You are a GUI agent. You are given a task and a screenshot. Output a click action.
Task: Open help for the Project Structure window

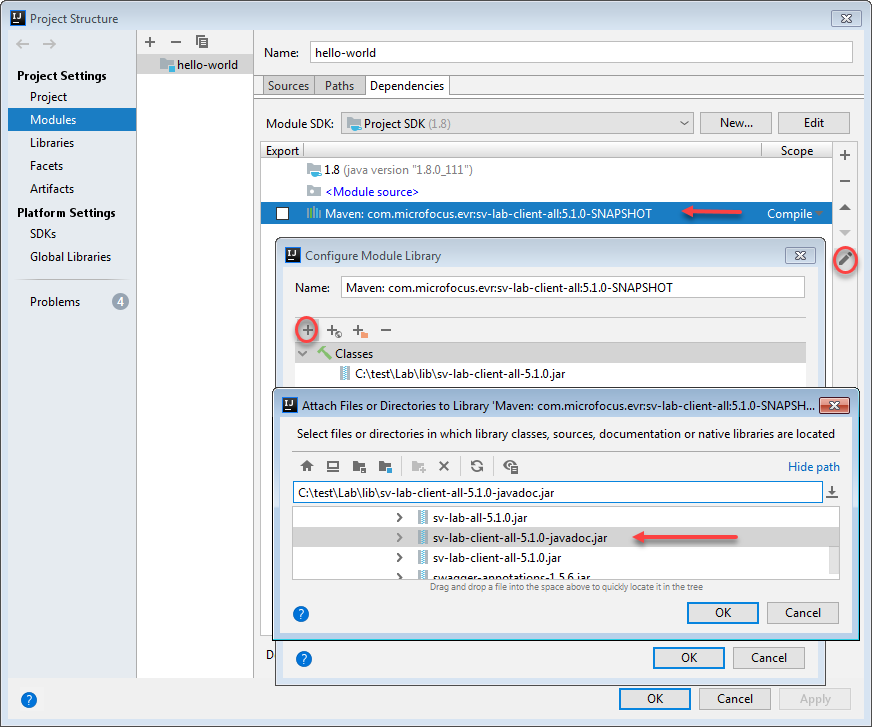29,700
